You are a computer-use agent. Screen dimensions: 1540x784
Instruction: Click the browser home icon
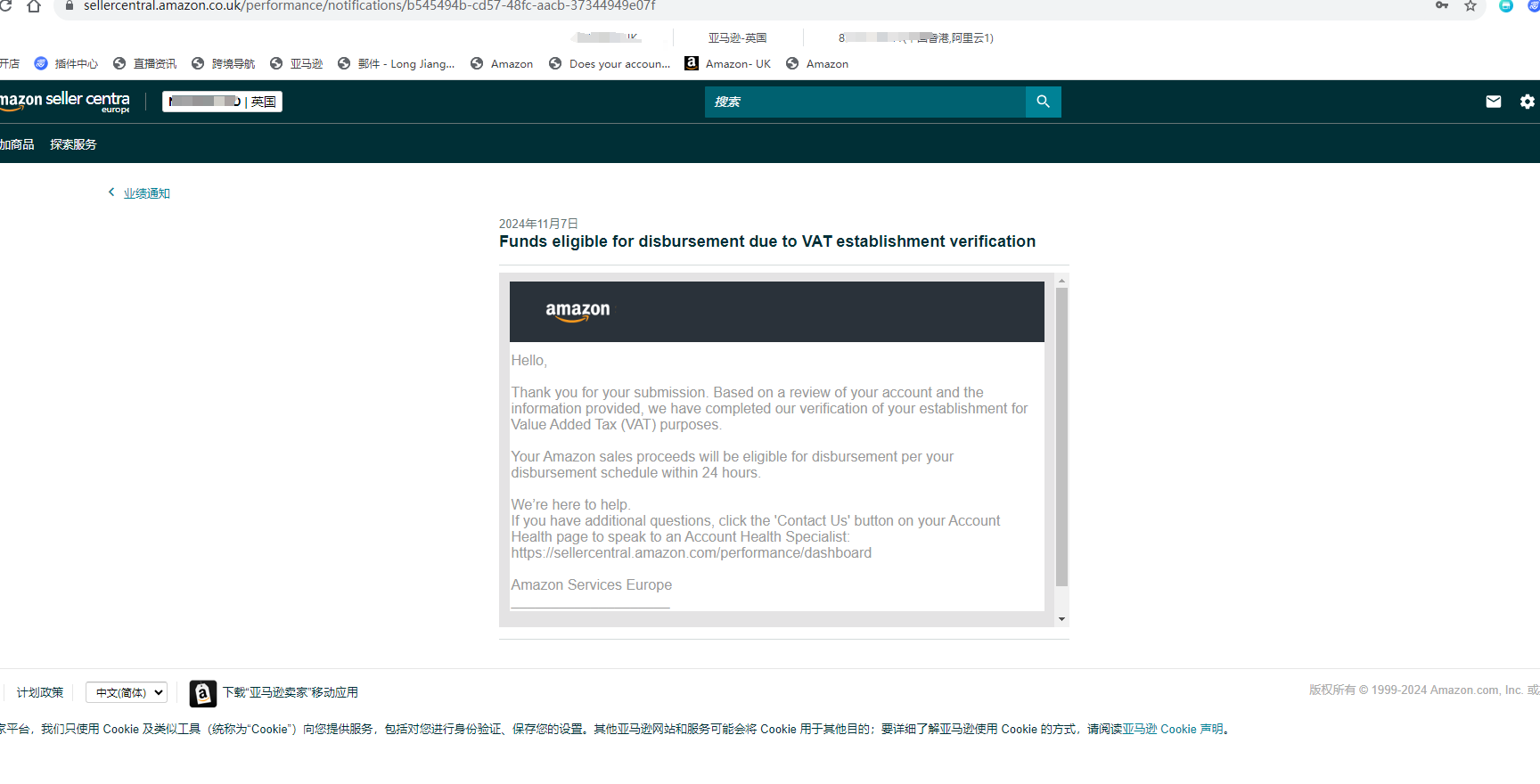pos(34,6)
